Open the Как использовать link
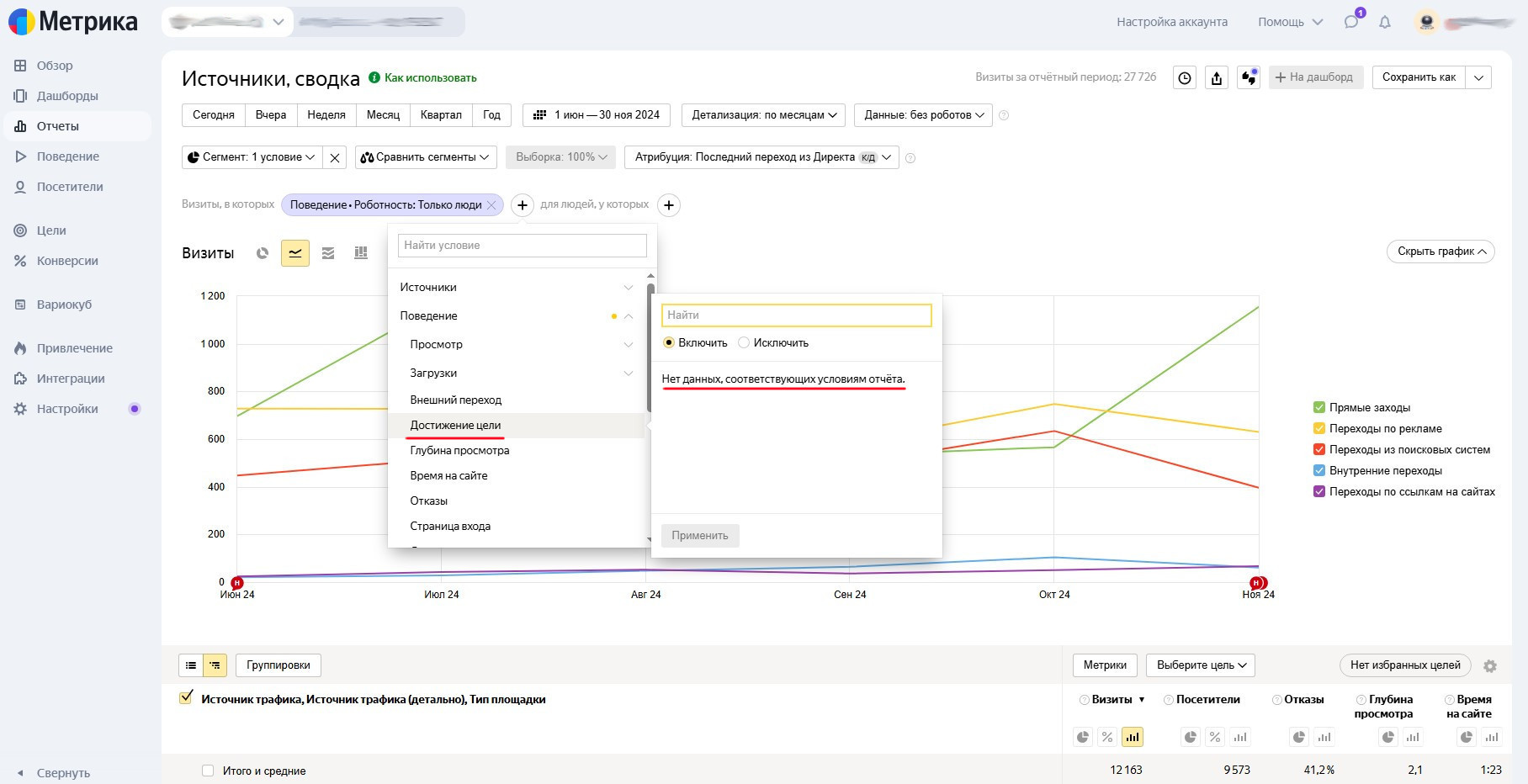Image resolution: width=1528 pixels, height=784 pixels. click(430, 78)
